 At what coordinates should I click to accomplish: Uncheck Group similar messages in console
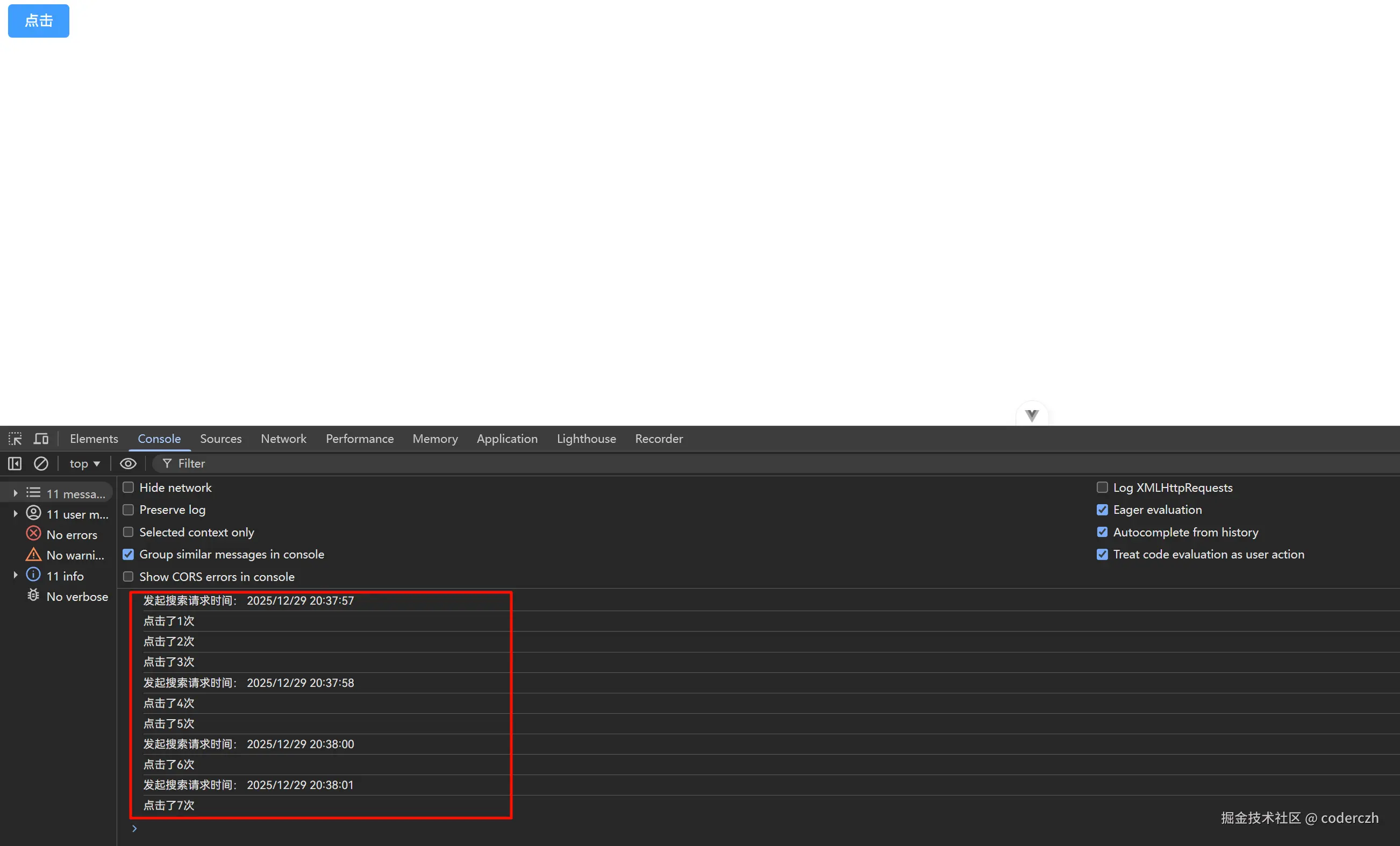(128, 555)
